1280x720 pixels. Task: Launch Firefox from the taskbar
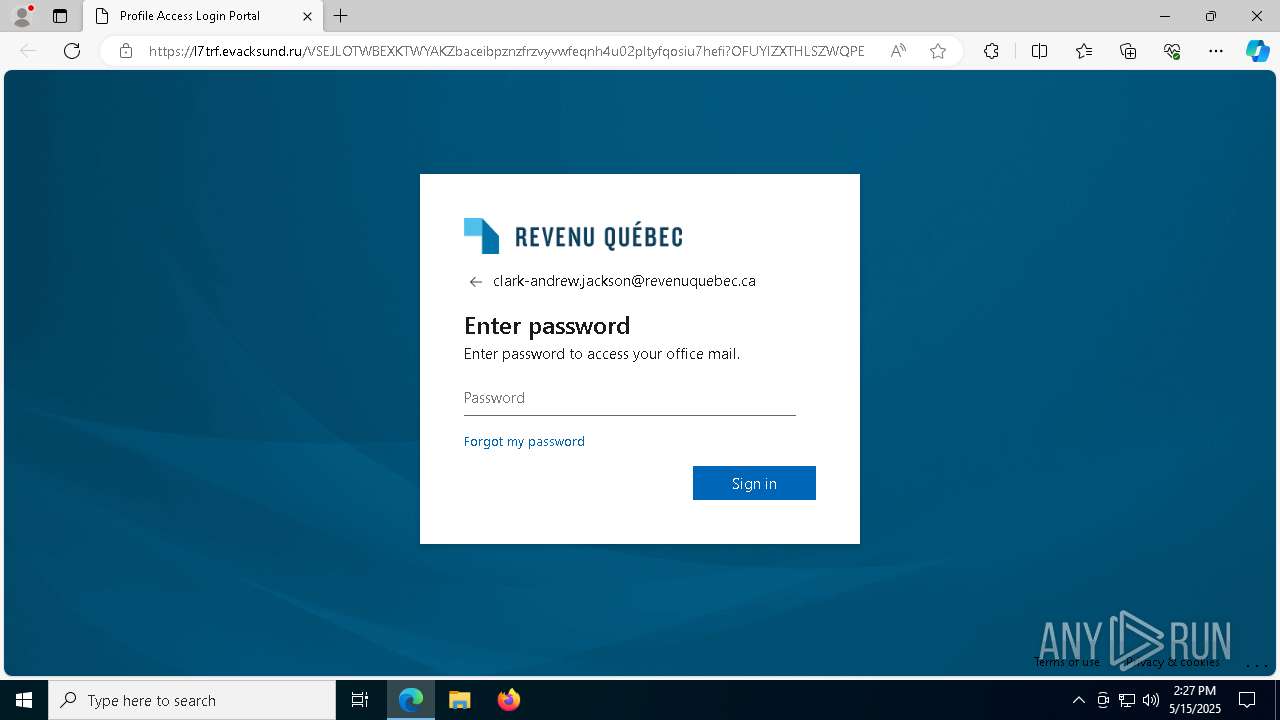(509, 700)
